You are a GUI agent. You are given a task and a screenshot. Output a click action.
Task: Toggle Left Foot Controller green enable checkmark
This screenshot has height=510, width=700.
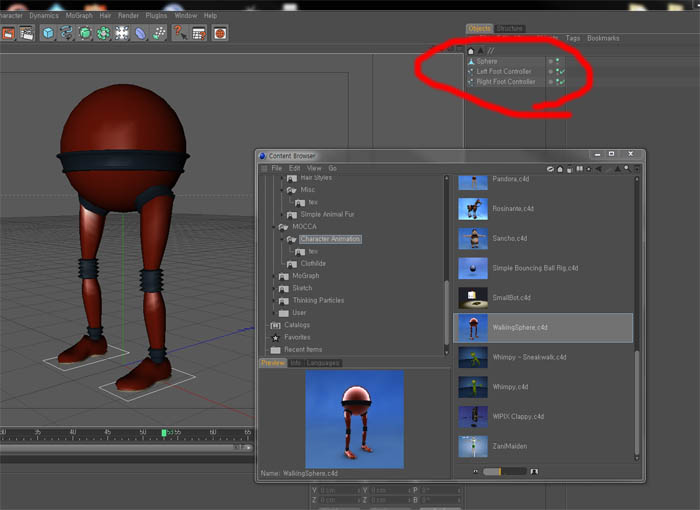point(562,71)
